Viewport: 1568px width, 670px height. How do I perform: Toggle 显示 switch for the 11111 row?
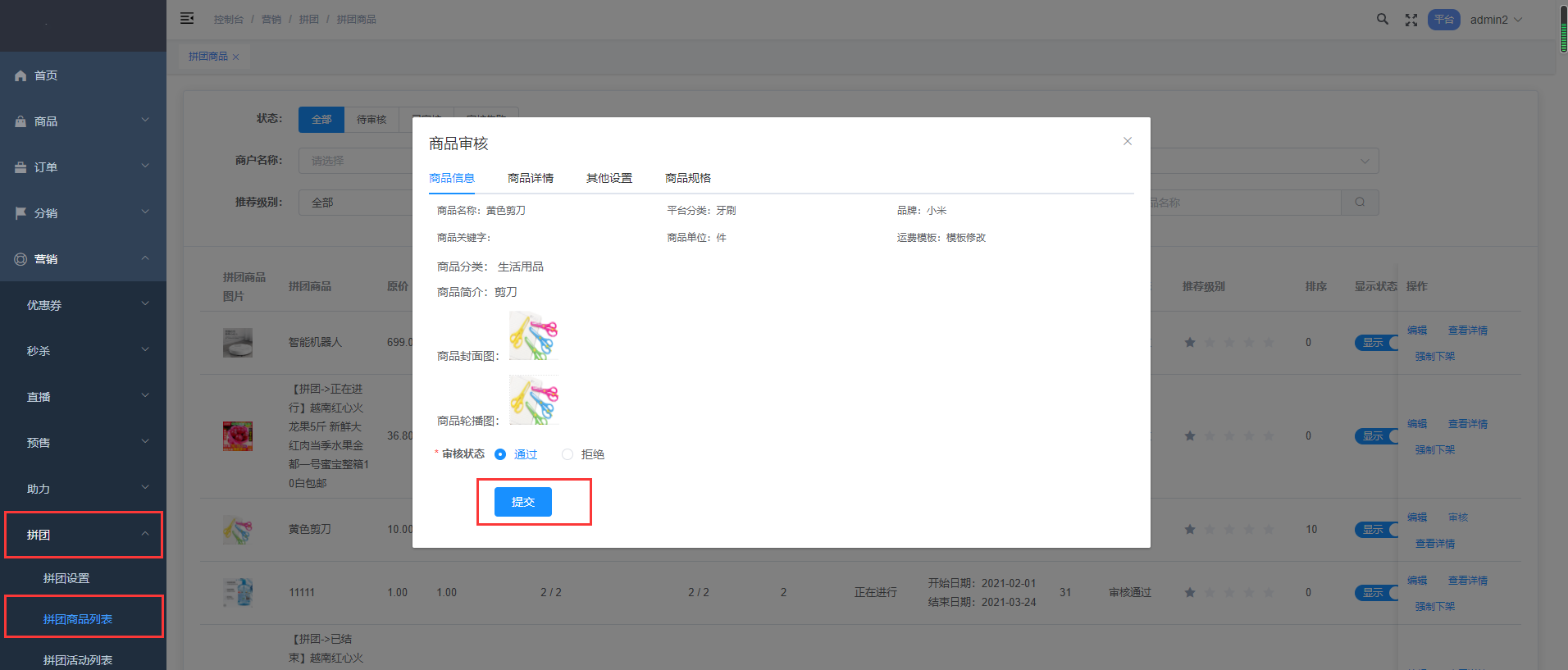(x=1376, y=593)
